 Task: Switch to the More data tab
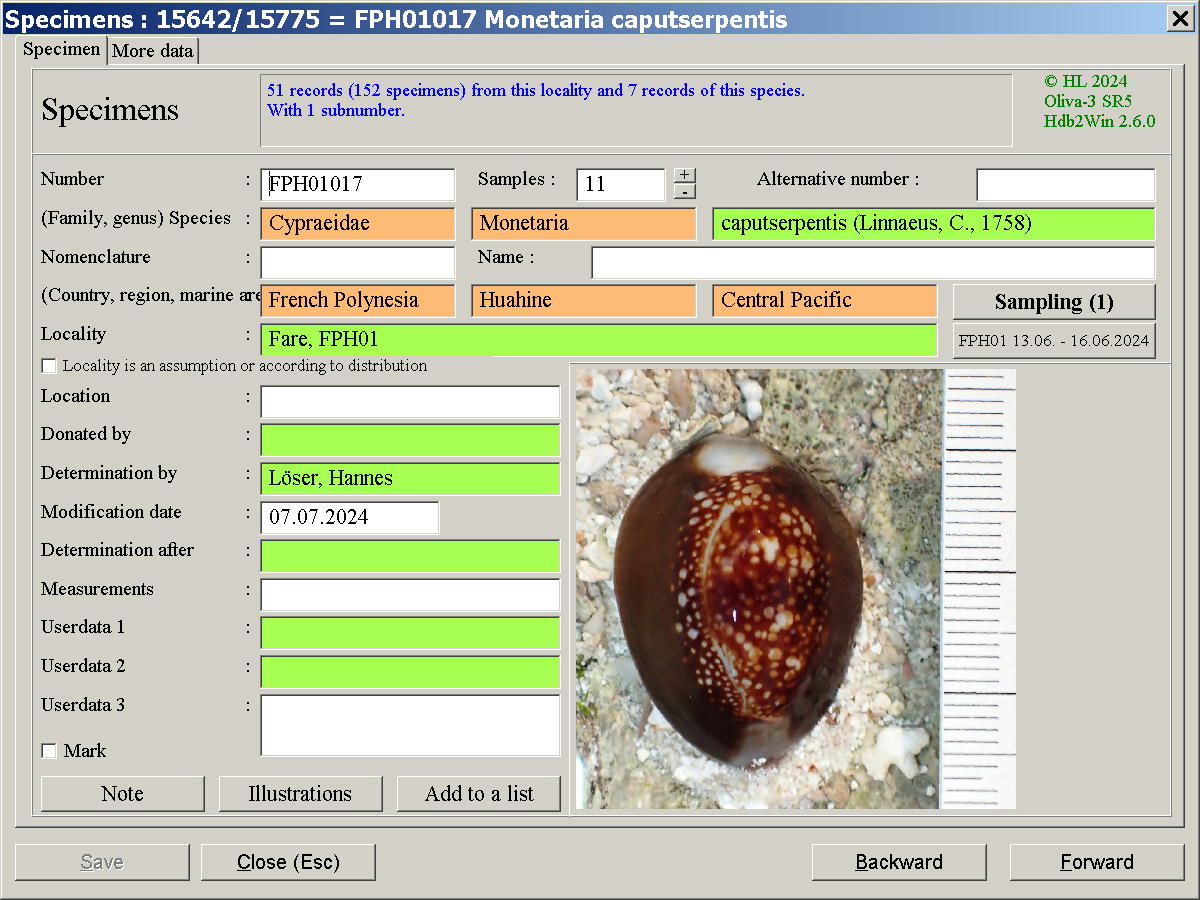point(153,51)
